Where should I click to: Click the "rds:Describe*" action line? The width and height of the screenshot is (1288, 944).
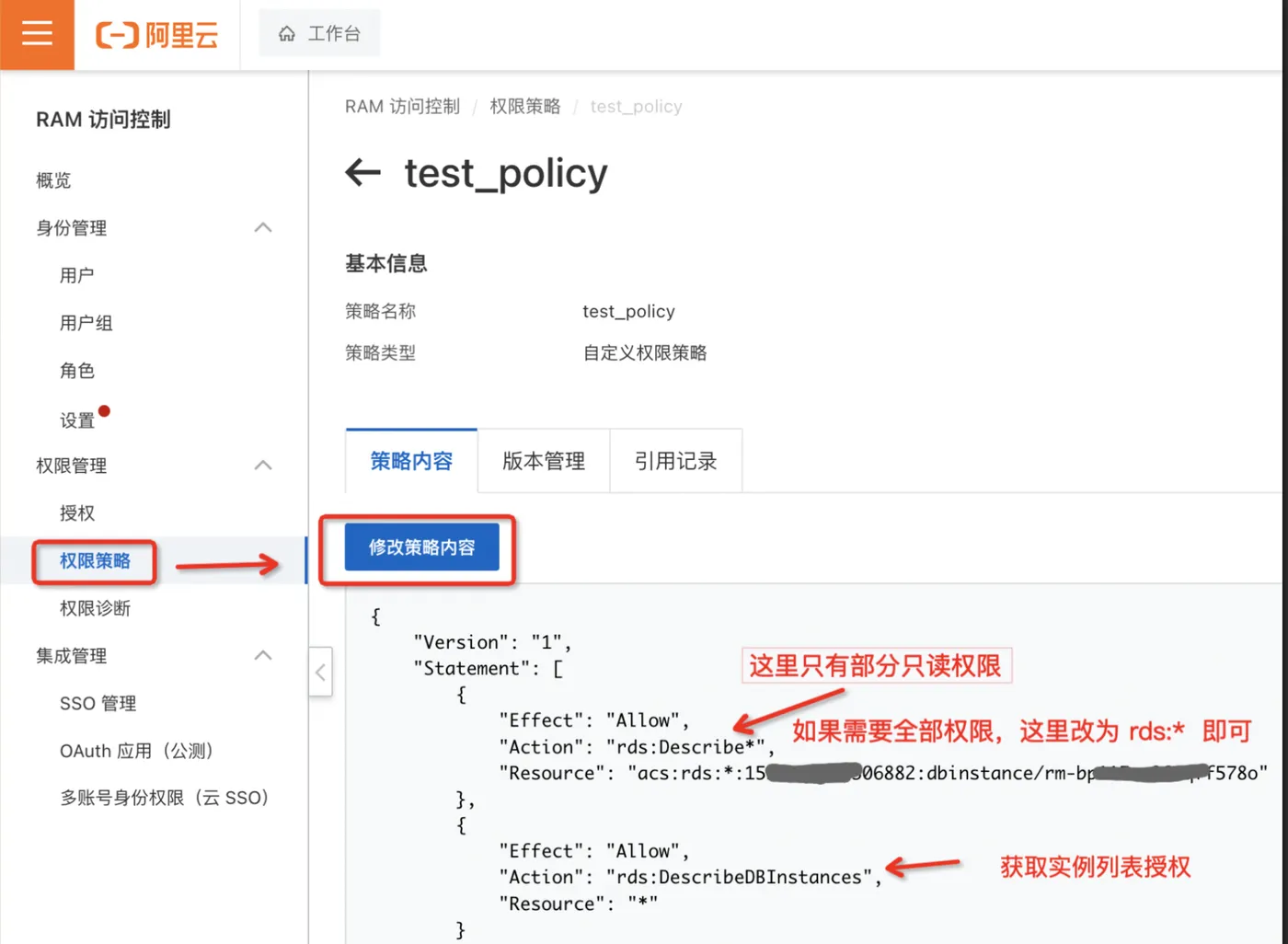(637, 747)
